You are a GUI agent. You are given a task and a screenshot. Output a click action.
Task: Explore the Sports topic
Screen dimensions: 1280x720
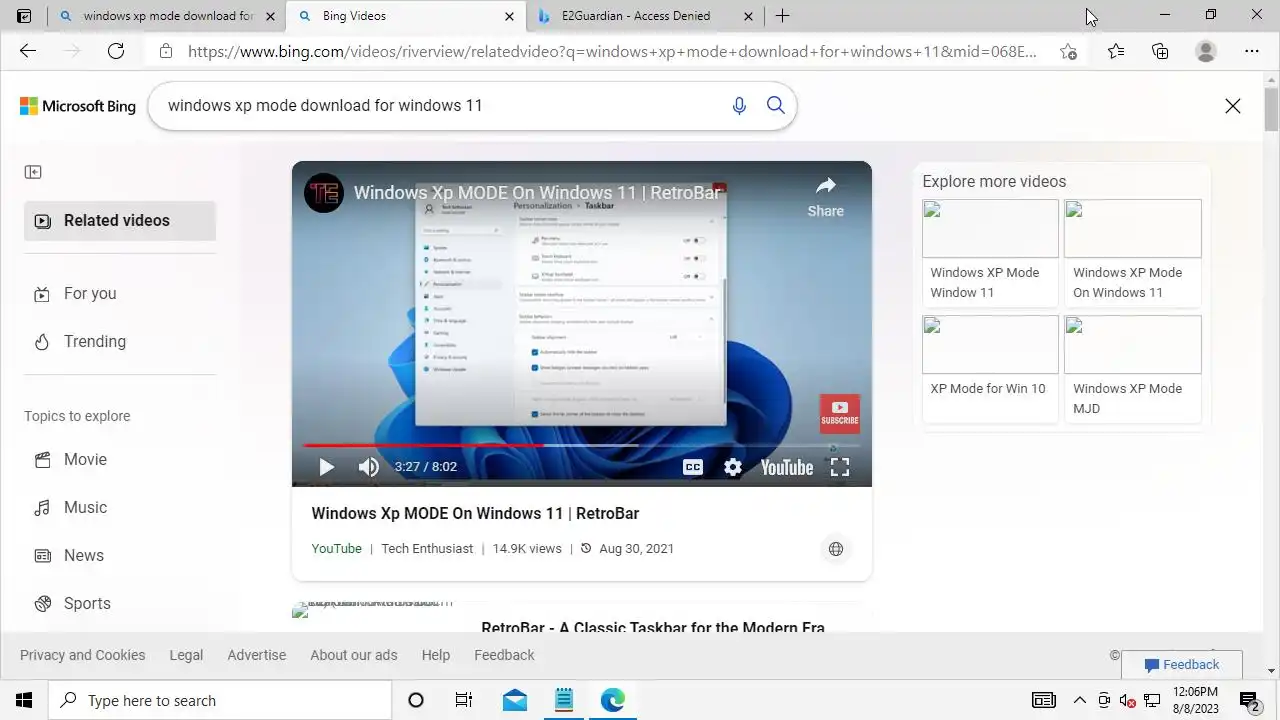[x=120, y=603]
